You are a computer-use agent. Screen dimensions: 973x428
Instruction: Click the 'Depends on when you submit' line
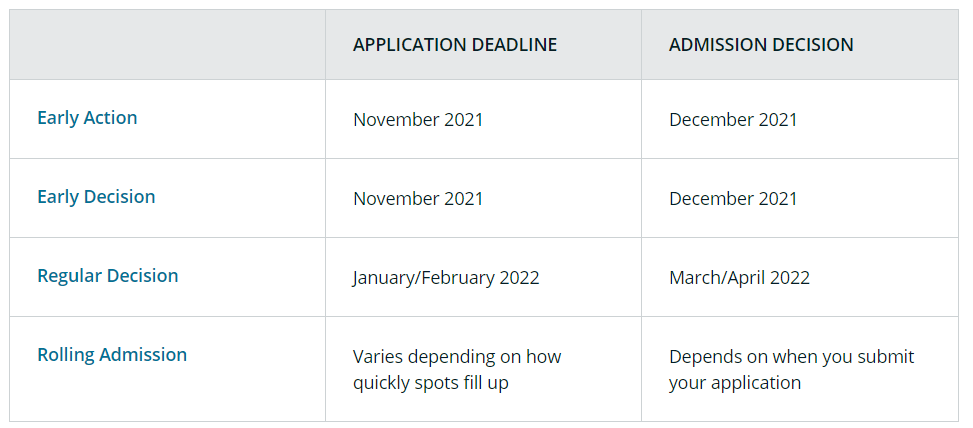791,357
